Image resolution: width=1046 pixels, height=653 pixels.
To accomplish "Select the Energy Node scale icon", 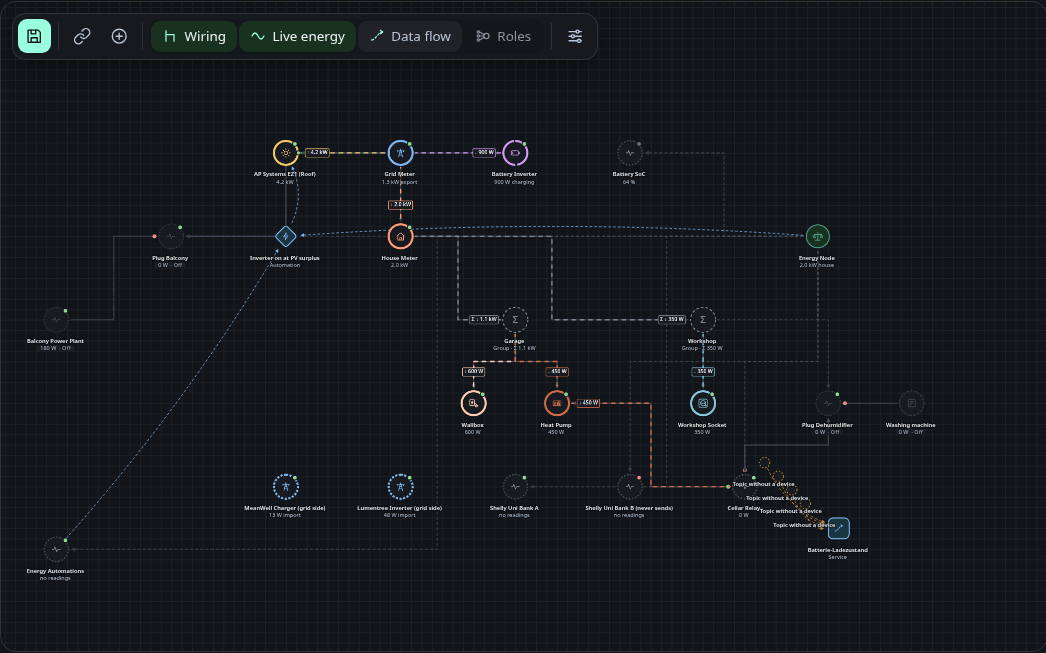I will tap(817, 236).
